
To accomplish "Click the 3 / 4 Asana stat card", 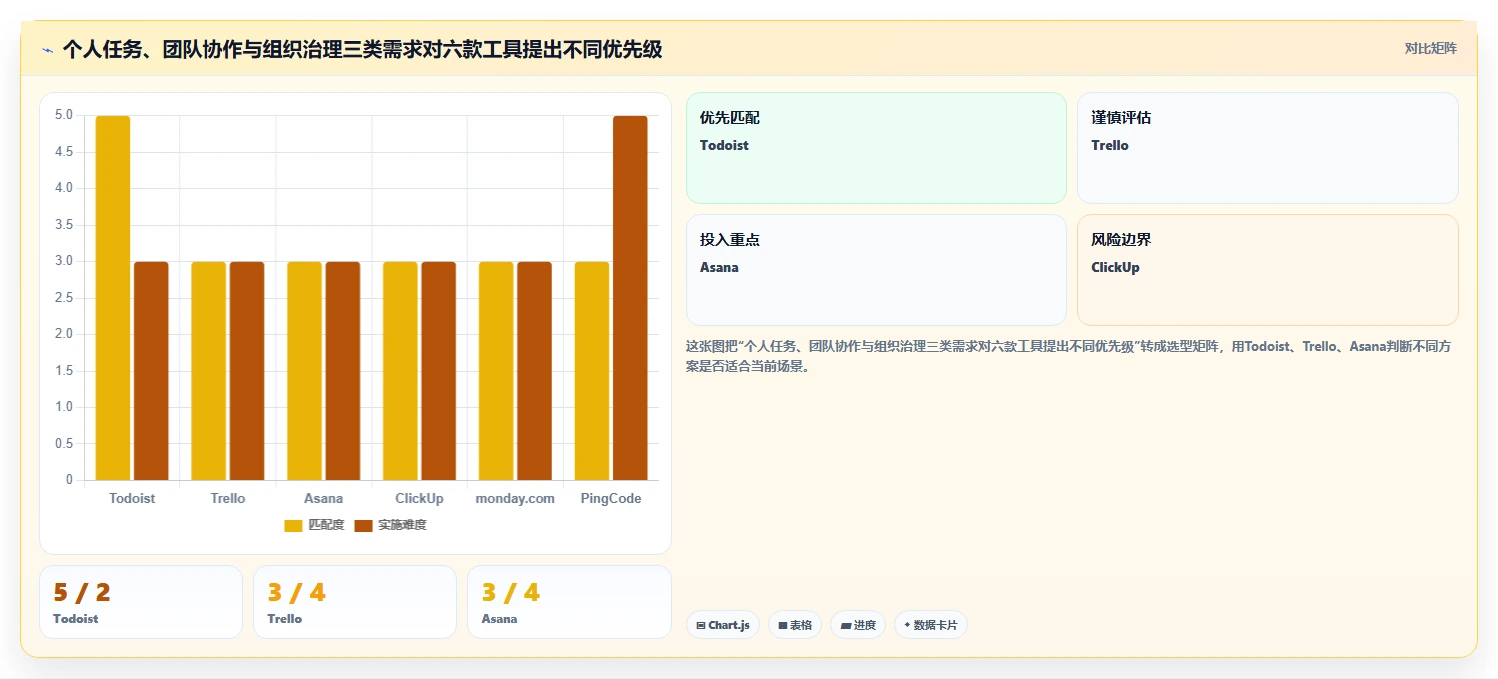I will click(x=569, y=602).
